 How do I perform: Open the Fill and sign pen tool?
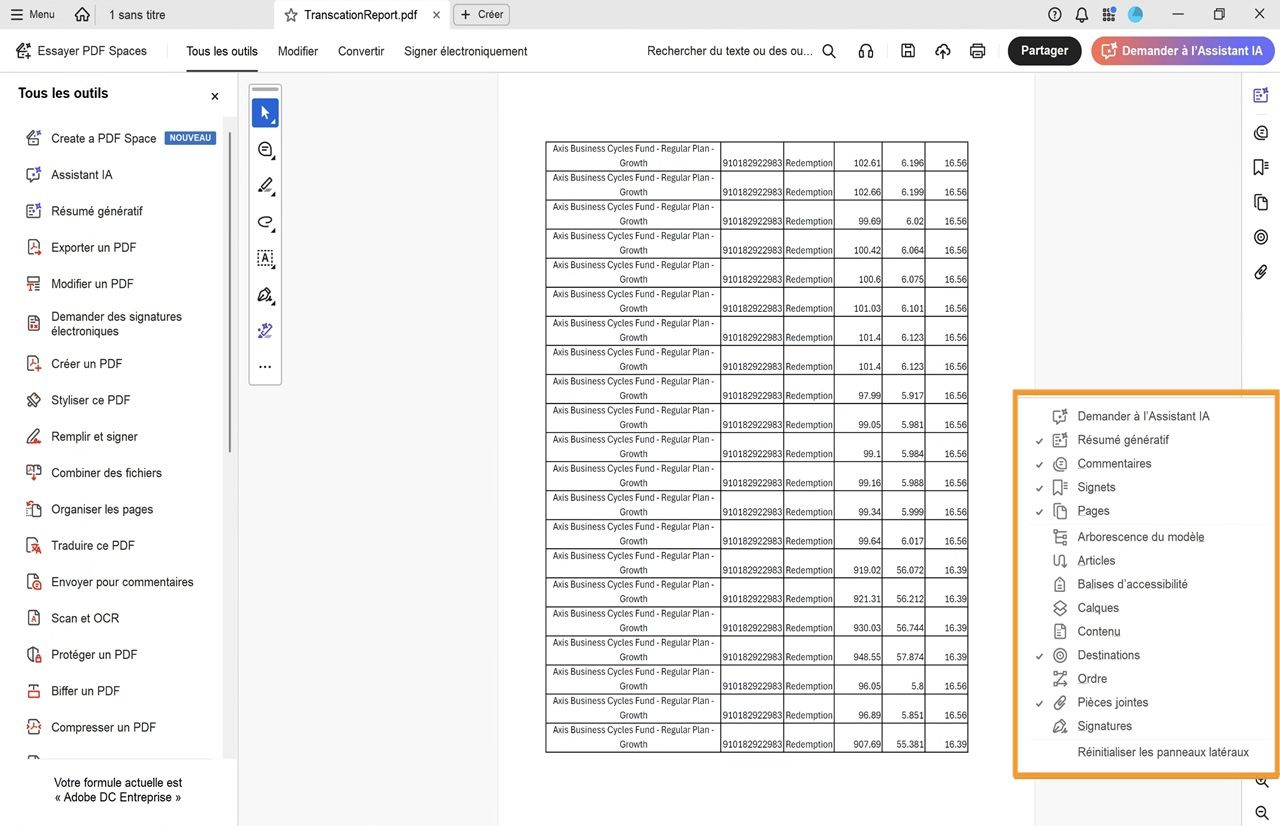point(265,295)
